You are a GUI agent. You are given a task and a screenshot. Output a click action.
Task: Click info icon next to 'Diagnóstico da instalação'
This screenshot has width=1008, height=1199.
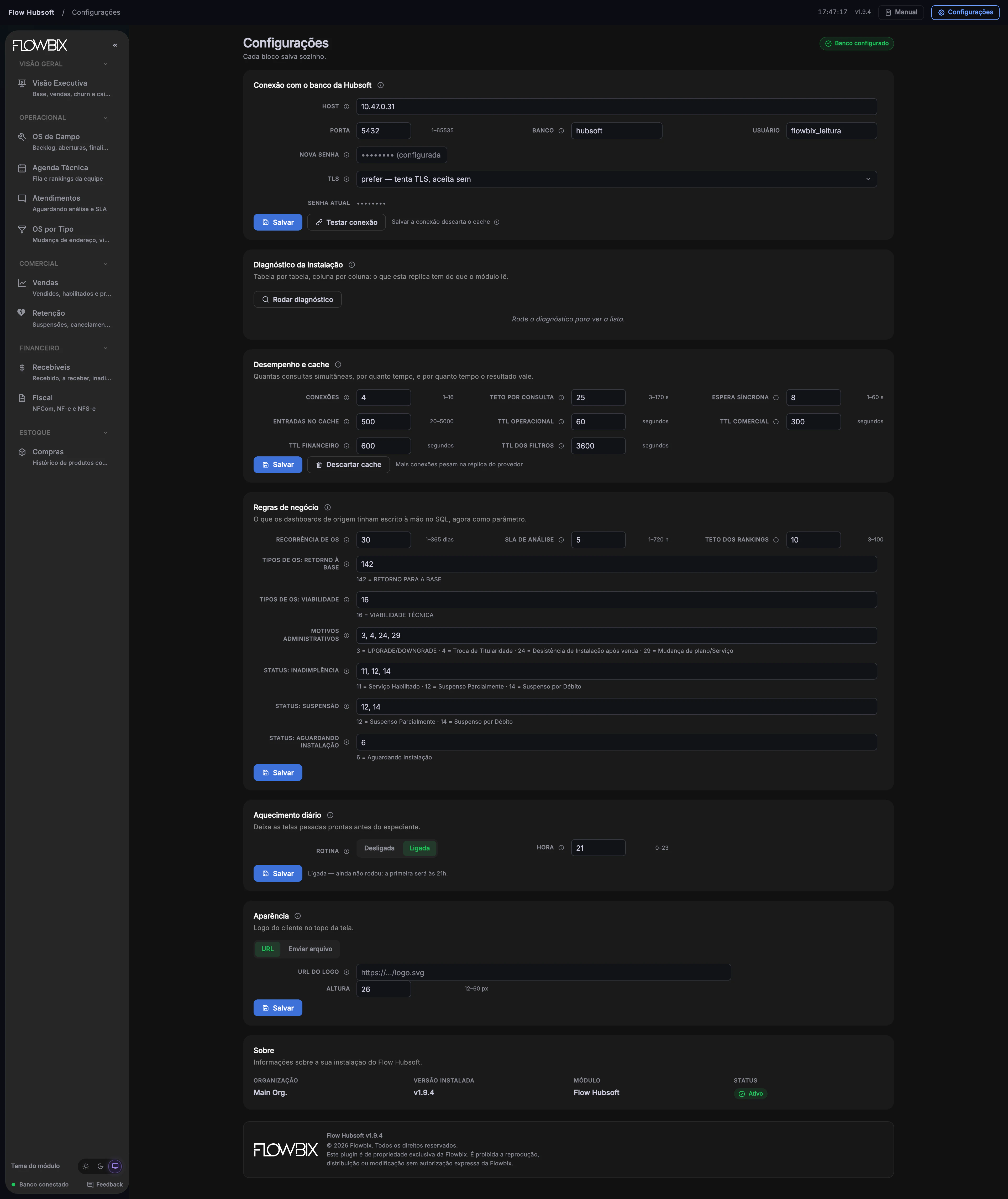[x=352, y=265]
